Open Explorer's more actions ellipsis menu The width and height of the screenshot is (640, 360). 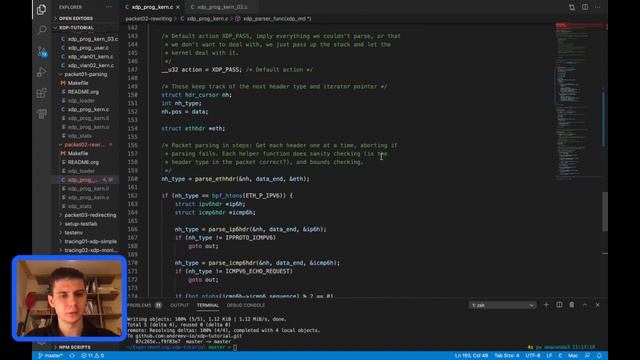tap(109, 7)
